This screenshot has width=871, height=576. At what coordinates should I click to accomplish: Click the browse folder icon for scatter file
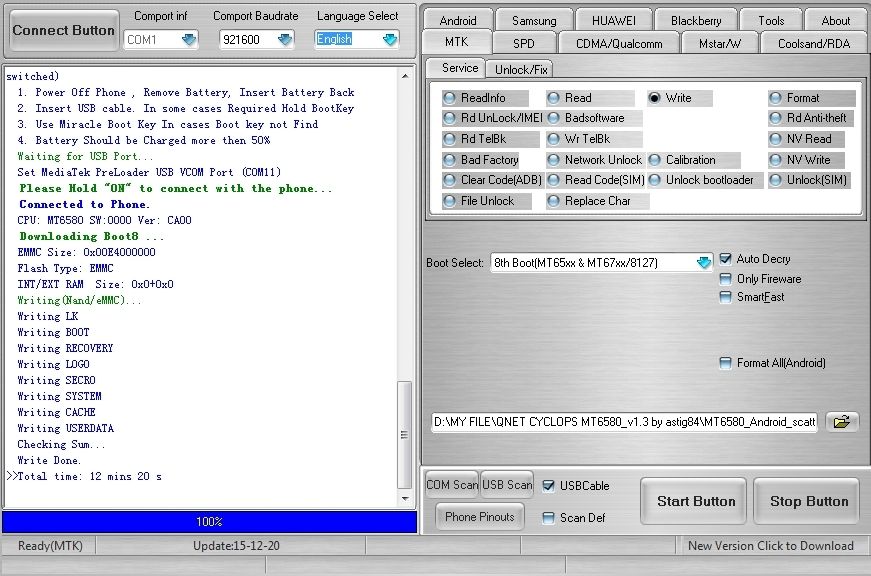842,422
